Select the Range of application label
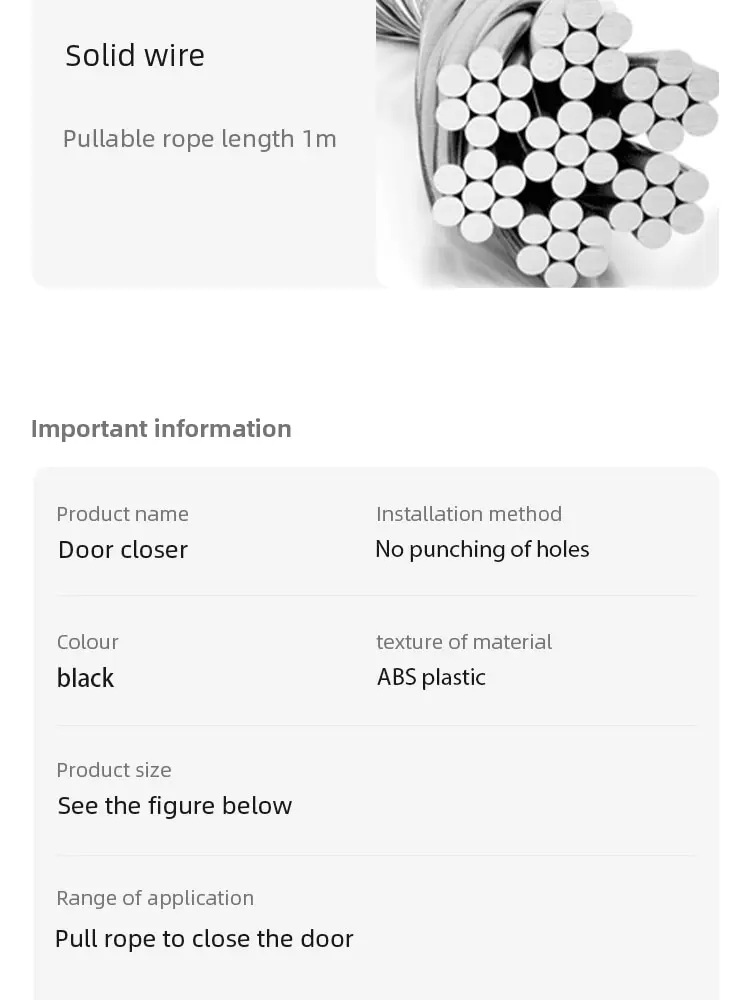 point(155,899)
